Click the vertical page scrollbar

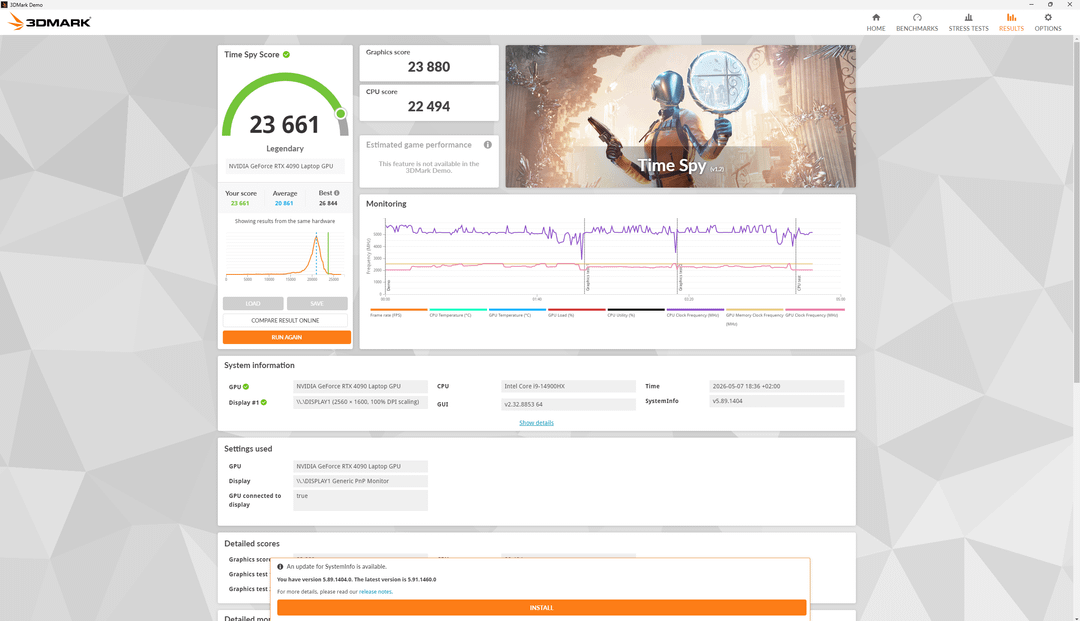click(x=1076, y=207)
